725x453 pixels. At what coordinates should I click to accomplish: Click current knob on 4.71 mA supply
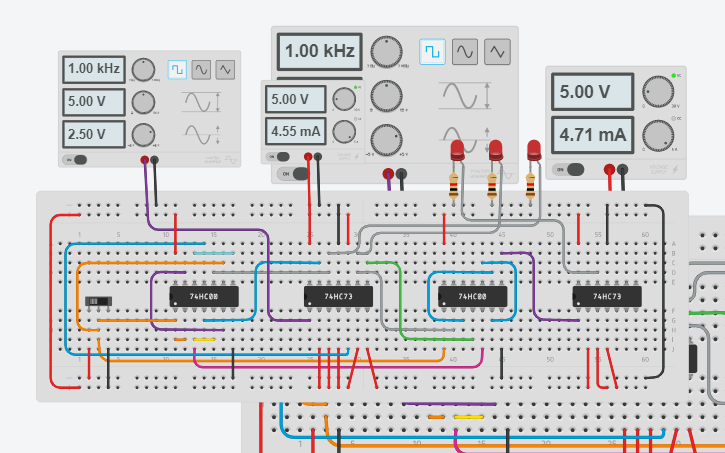[x=657, y=134]
